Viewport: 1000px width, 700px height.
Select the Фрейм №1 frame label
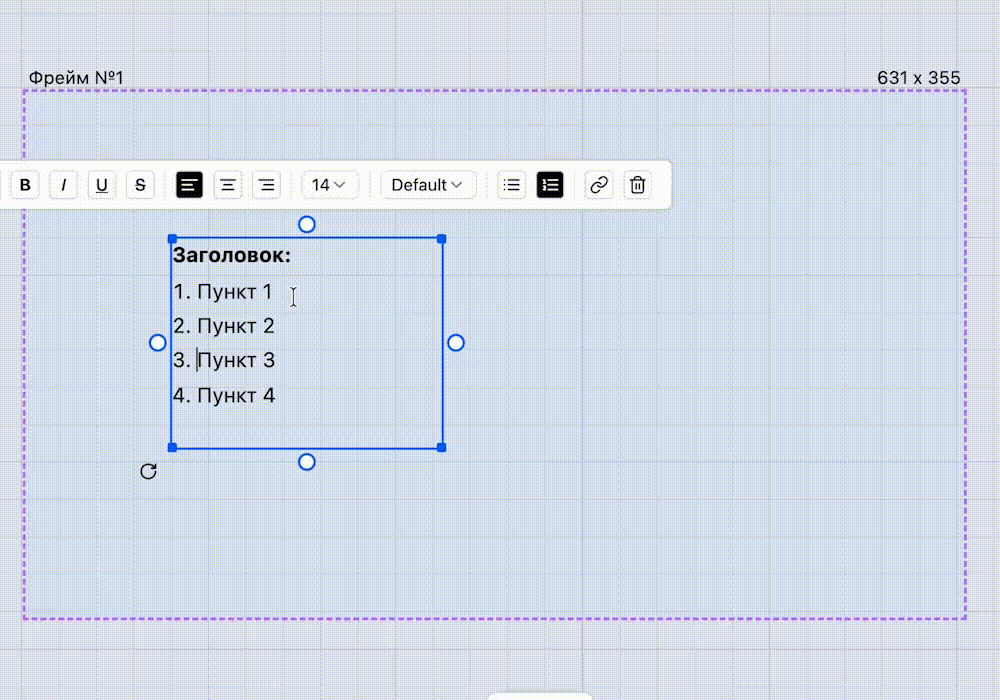point(76,78)
